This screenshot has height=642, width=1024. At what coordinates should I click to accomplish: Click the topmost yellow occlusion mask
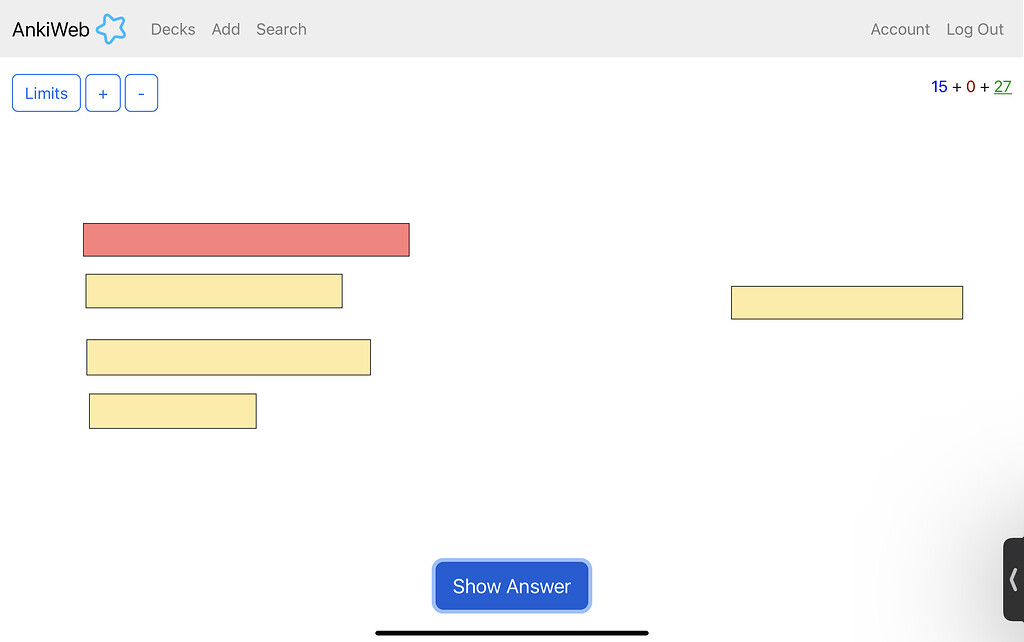coord(214,290)
